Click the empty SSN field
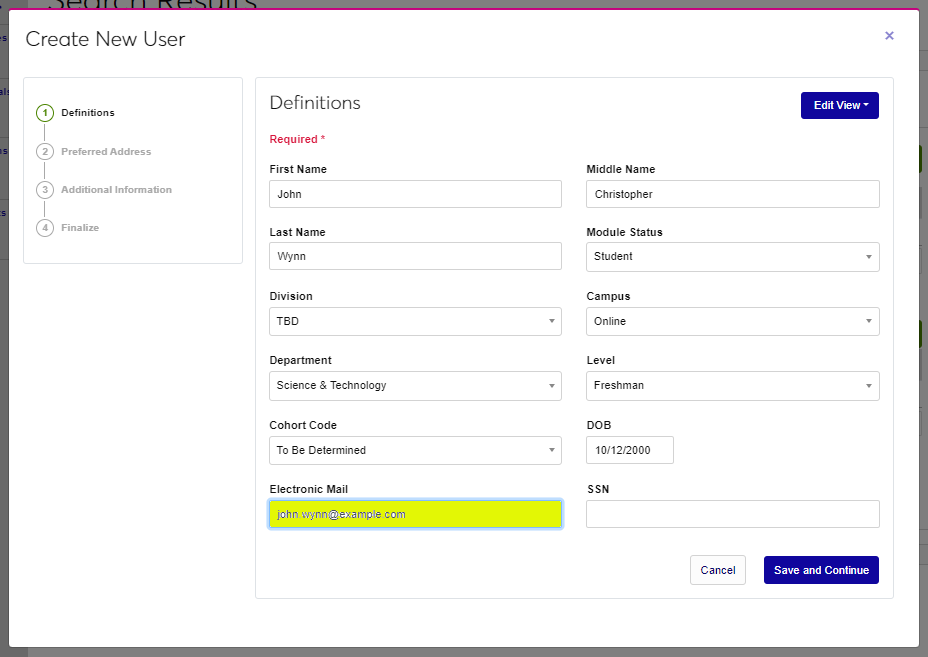The width and height of the screenshot is (928, 657). point(732,514)
